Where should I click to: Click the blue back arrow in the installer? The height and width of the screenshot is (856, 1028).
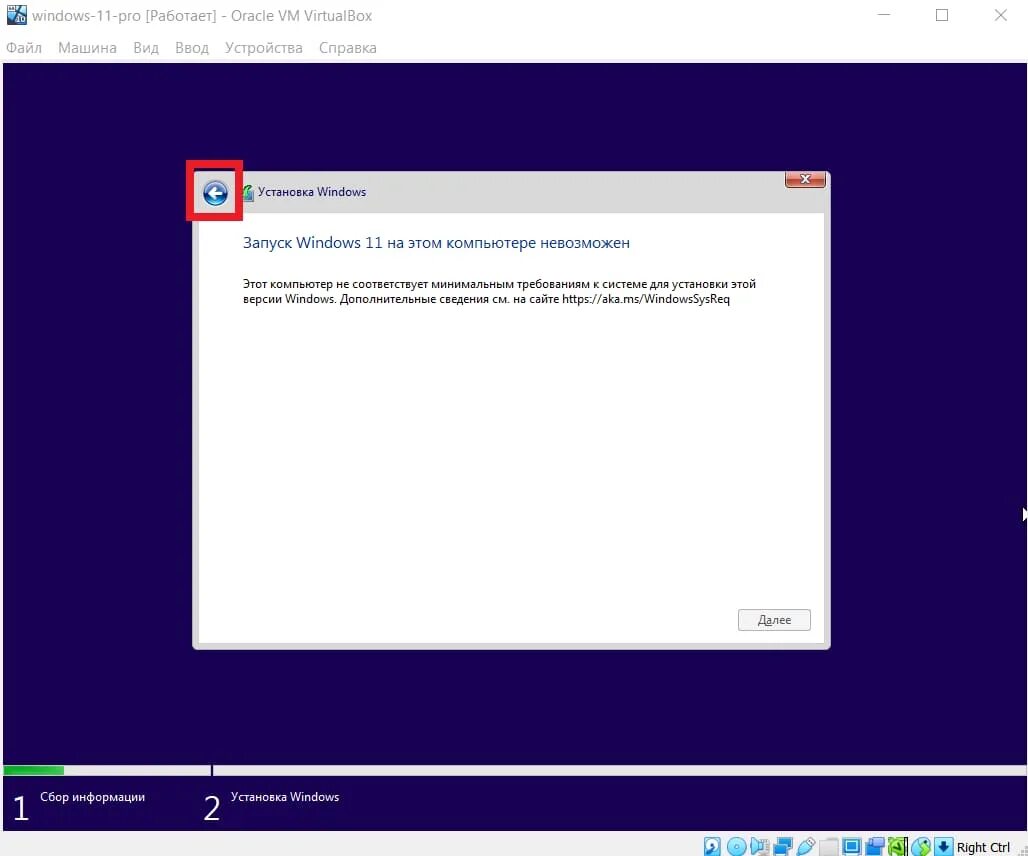pos(215,193)
